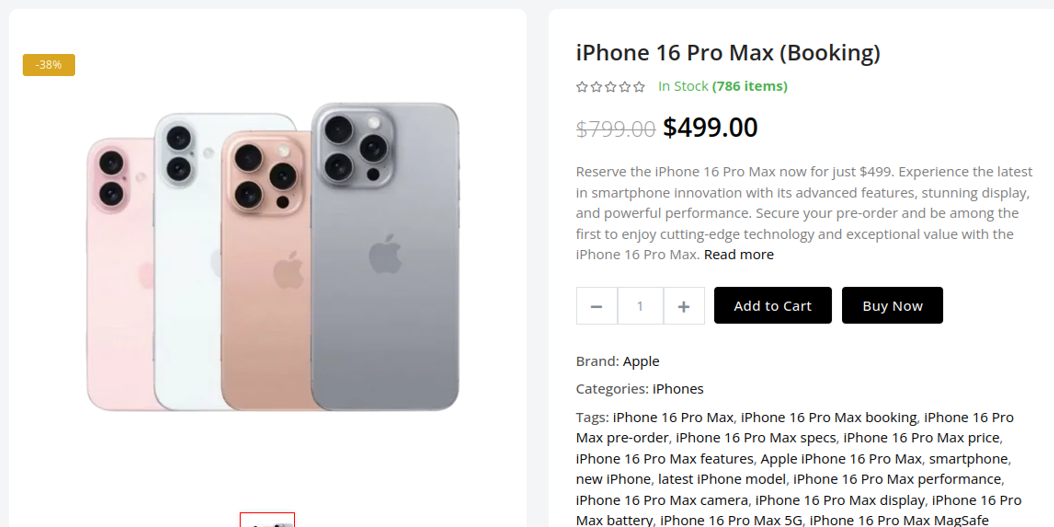Open the "iPhone 16 Pro Max display" tag
Image resolution: width=1054 pixels, height=527 pixels.
pyautogui.click(x=839, y=501)
